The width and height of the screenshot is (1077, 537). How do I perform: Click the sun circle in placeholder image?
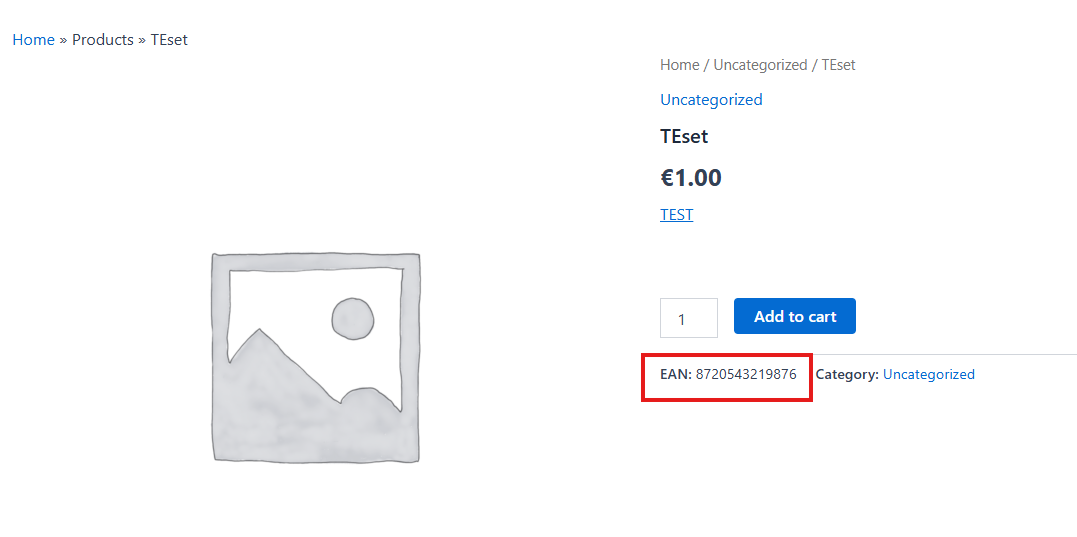(353, 319)
